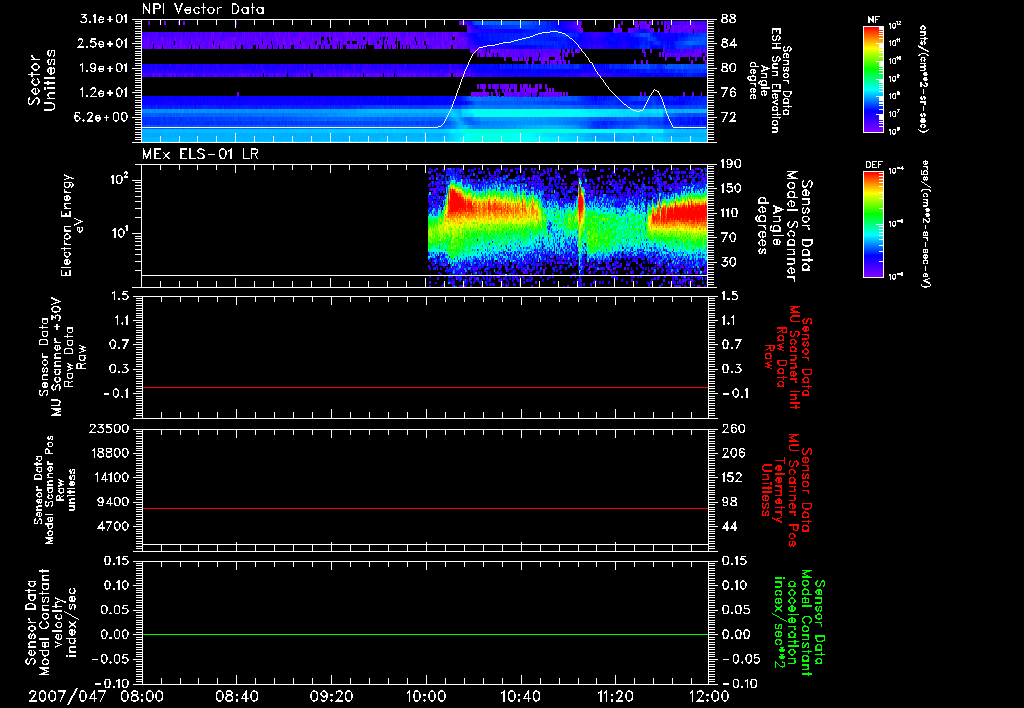Click the 152 telemetry tick value

tap(732, 477)
